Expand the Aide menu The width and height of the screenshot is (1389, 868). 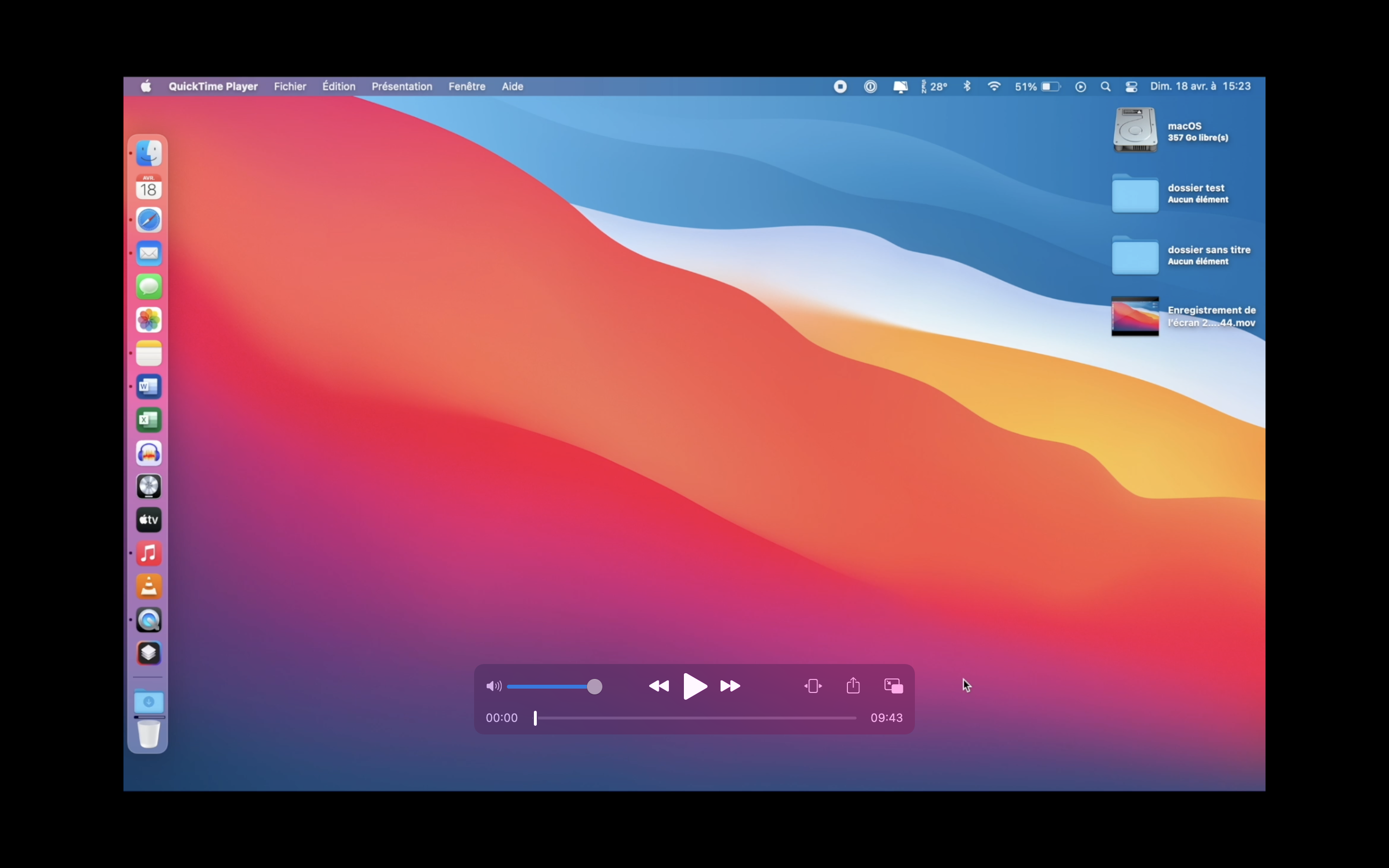point(512,86)
